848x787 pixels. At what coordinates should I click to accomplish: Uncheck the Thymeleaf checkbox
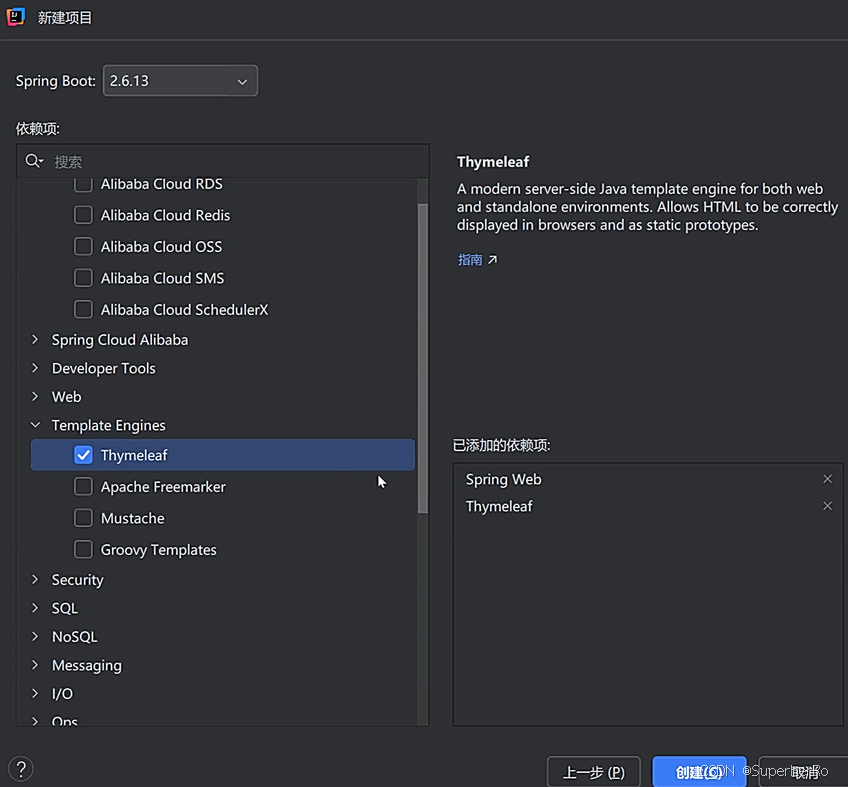point(83,455)
